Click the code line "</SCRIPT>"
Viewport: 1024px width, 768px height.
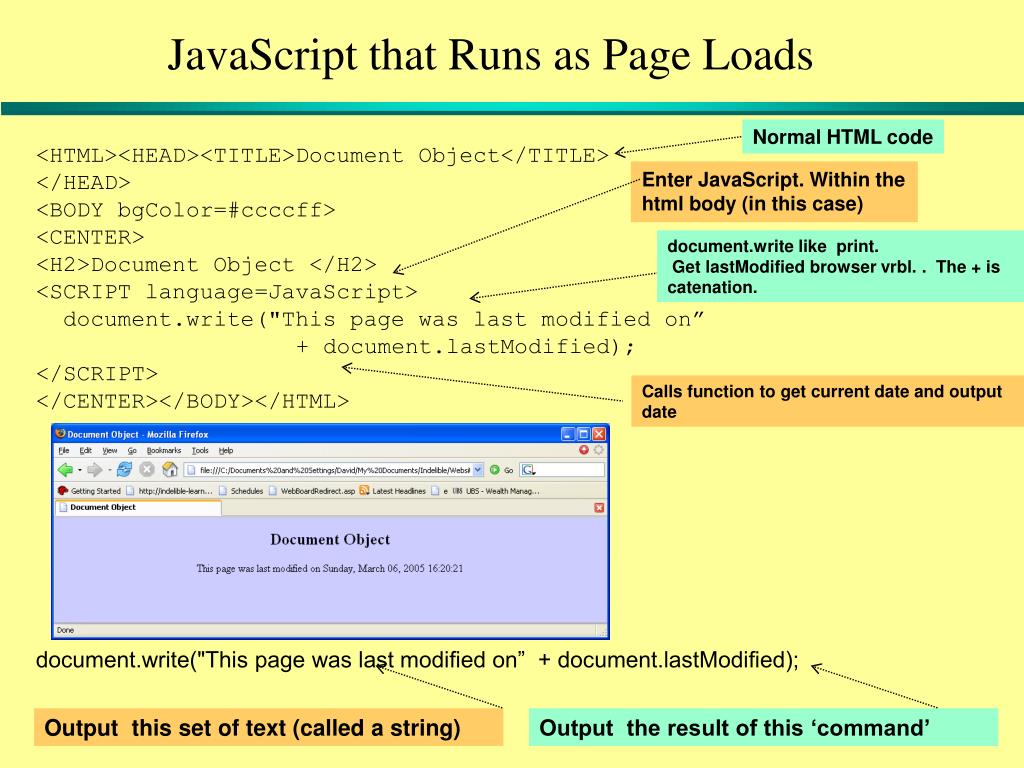97,374
